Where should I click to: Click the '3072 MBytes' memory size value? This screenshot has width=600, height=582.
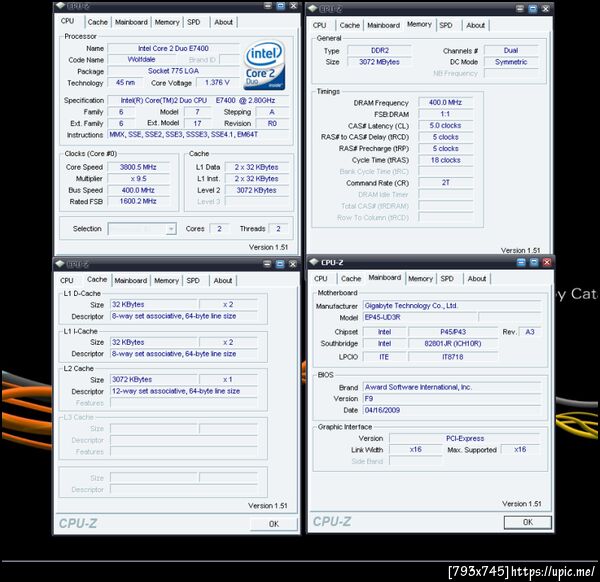pyautogui.click(x=380, y=62)
